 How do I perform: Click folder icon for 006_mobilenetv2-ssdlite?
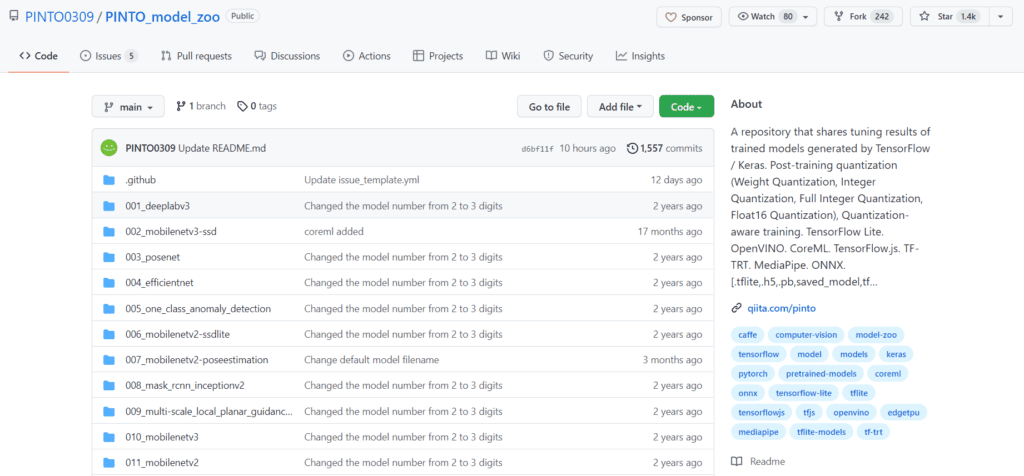click(x=109, y=334)
